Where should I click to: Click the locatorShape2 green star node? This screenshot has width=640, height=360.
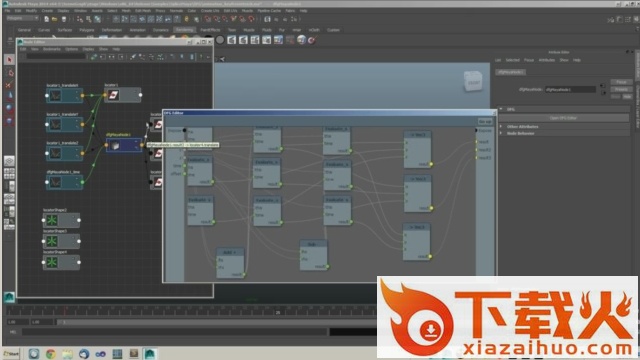tap(61, 220)
